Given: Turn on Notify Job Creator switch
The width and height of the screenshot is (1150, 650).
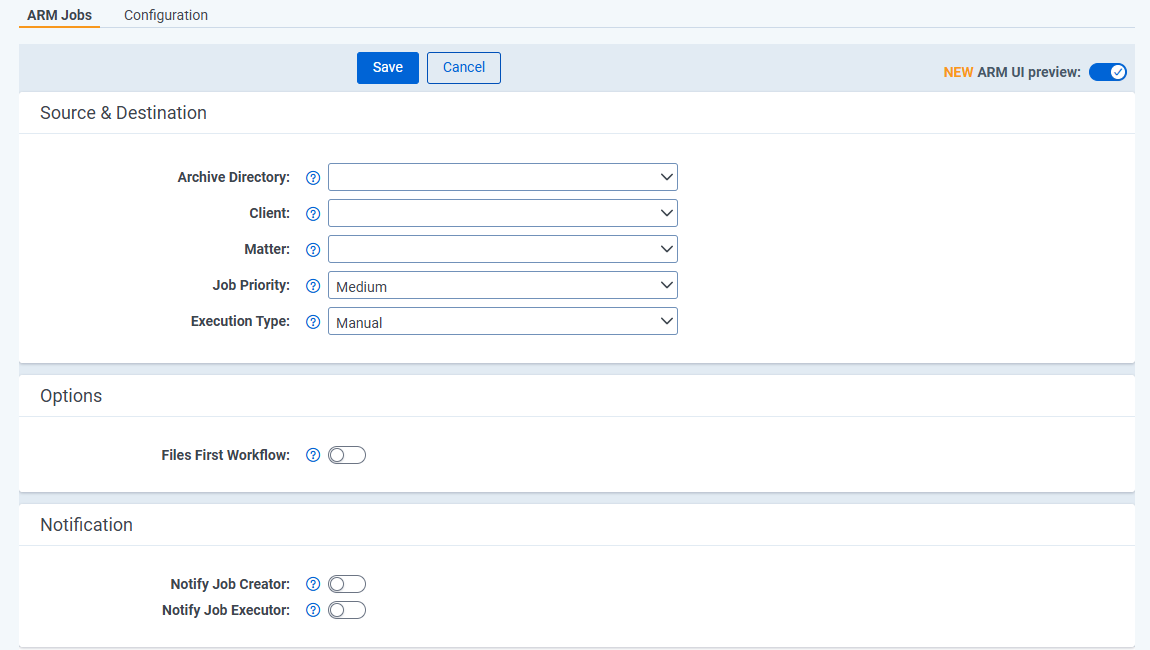Looking at the screenshot, I should (347, 584).
